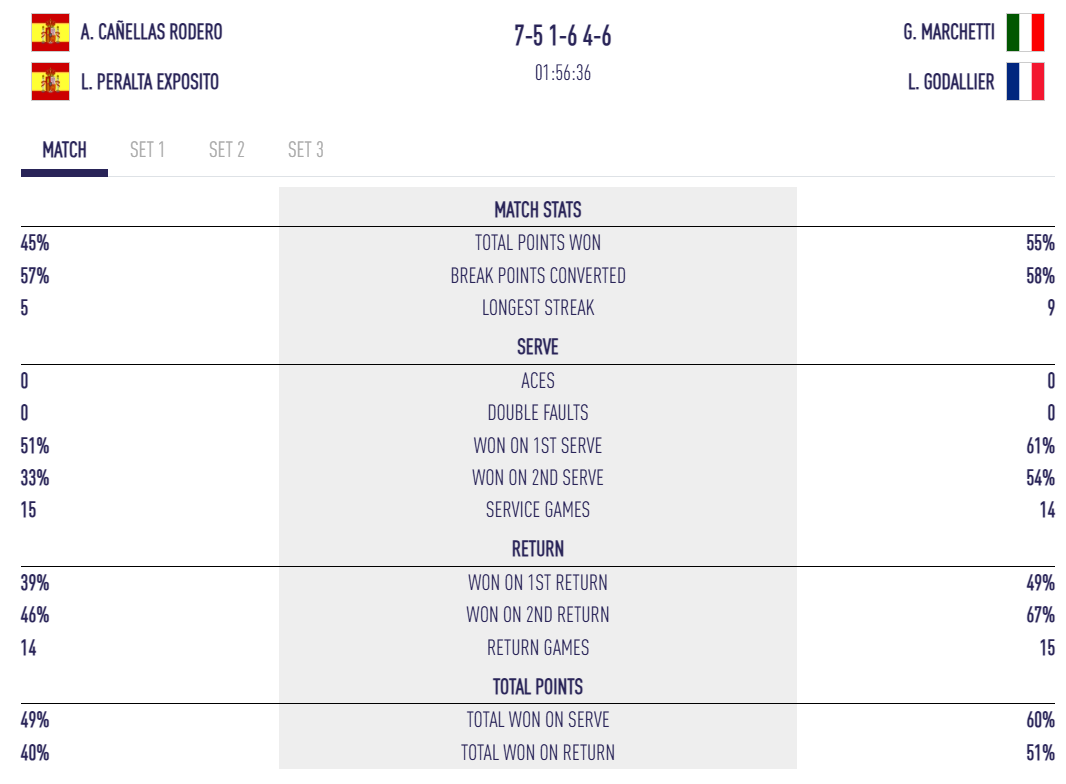Click the BREAK POINTS CONVERTED label

pyautogui.click(x=538, y=276)
